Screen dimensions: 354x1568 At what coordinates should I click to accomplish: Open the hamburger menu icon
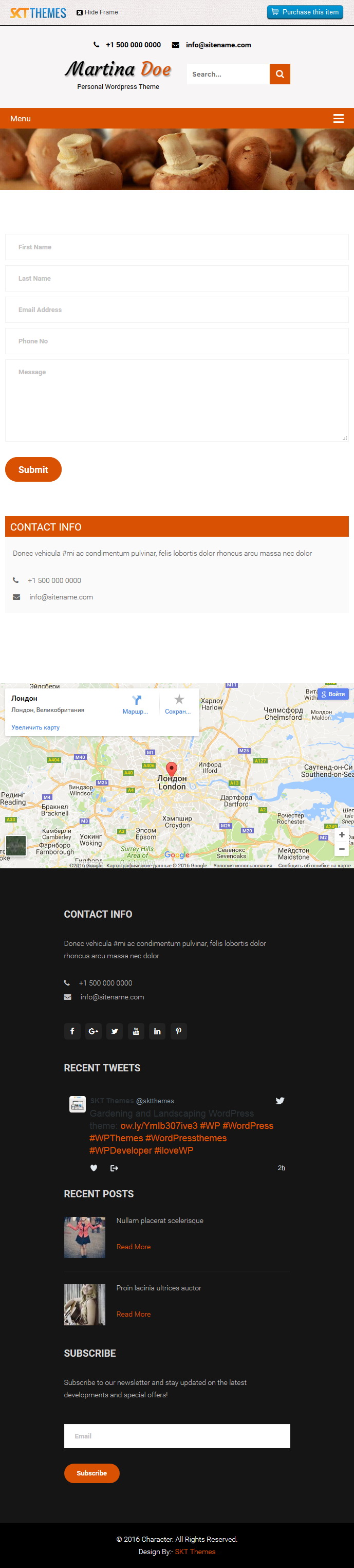point(339,119)
